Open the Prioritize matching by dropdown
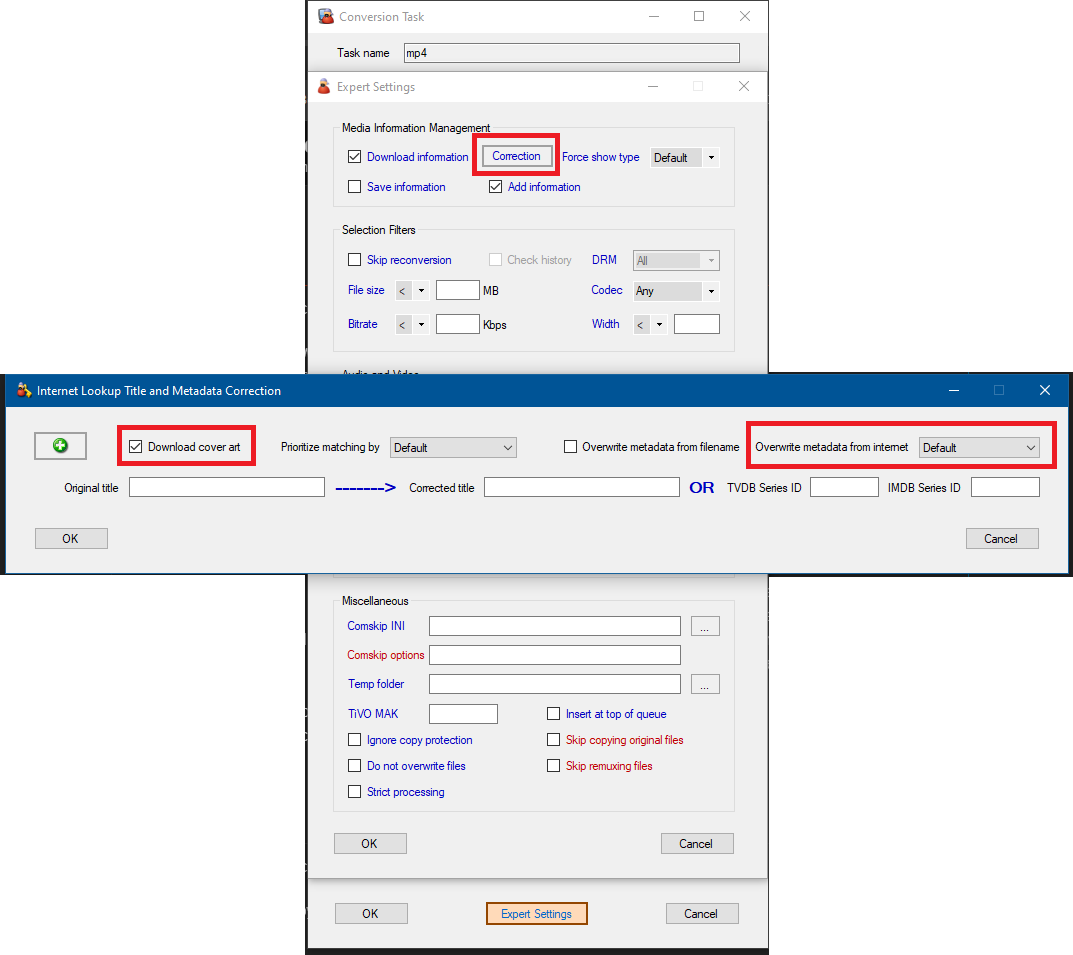Screen dimensions: 1073x955 pos(453,448)
